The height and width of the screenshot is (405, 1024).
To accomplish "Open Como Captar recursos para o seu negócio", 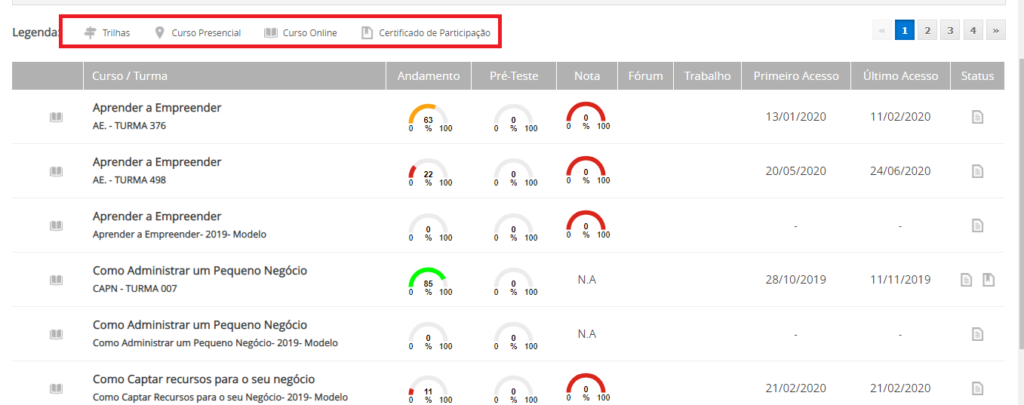I will pyautogui.click(x=203, y=379).
